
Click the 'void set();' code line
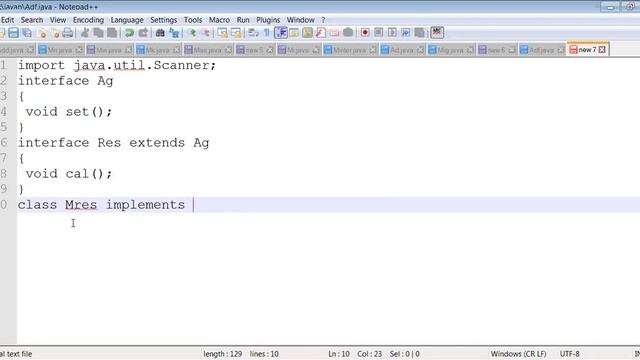(x=69, y=112)
